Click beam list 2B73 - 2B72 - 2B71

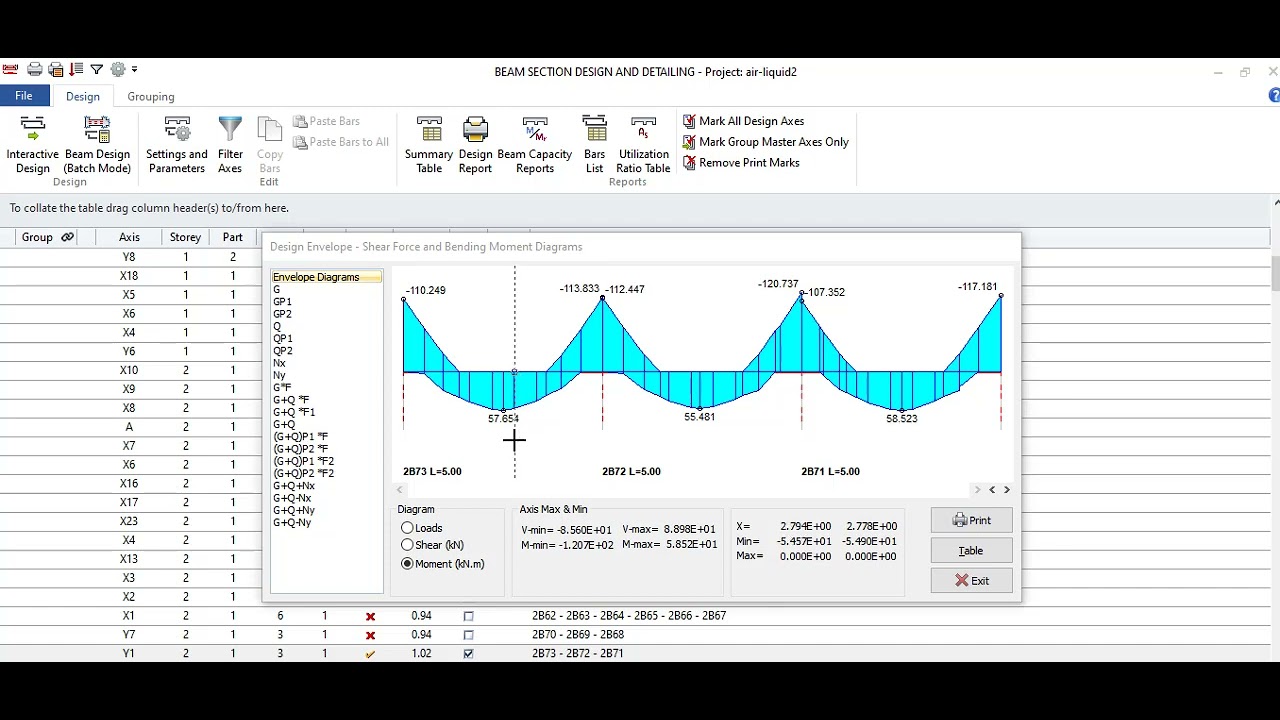578,654
